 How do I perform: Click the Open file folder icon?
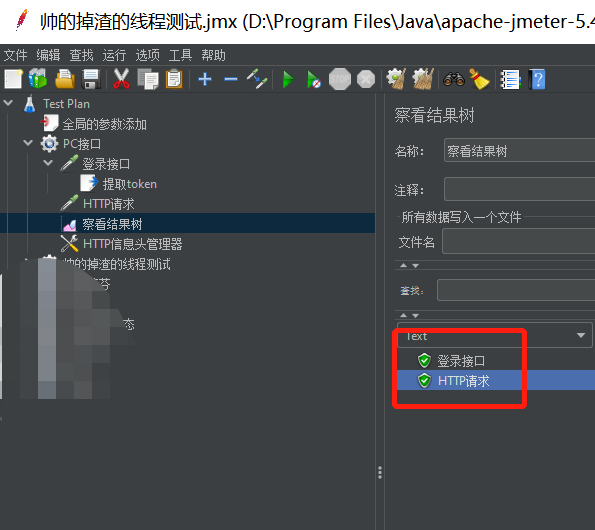point(65,79)
